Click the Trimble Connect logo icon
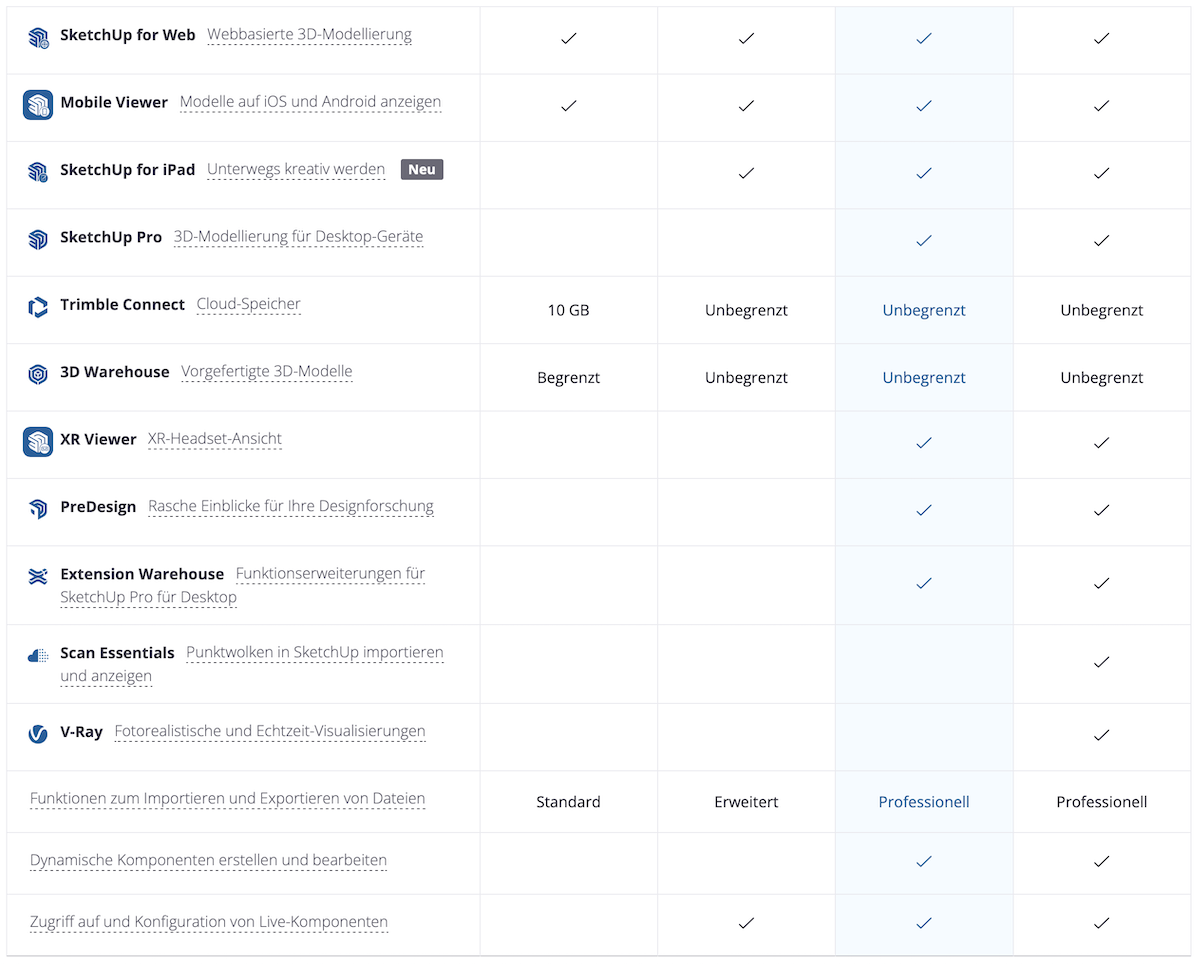 pyautogui.click(x=38, y=307)
